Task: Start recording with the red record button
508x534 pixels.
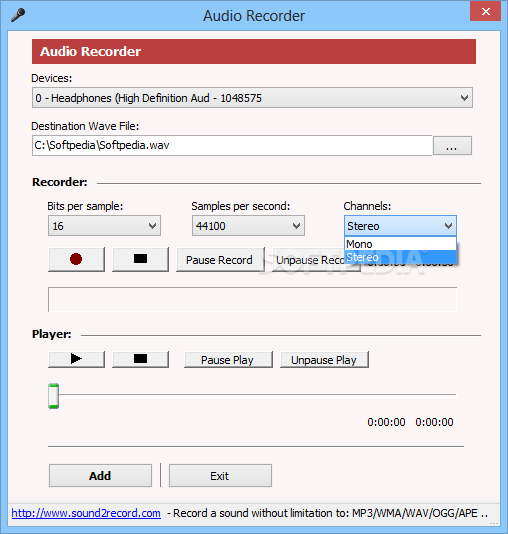Action: click(x=76, y=260)
